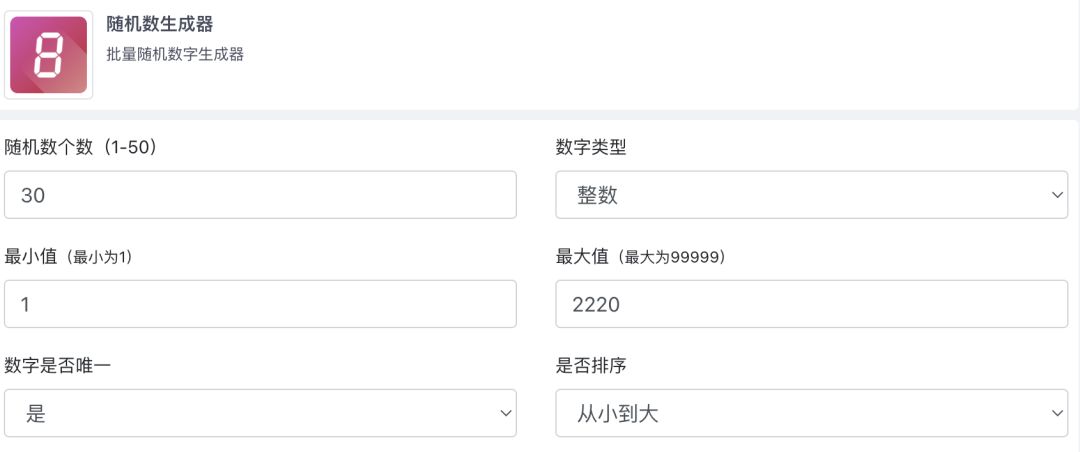Click the chevron arrow of the 是 select
Viewport: 1080px width, 452px height.
coord(506,413)
